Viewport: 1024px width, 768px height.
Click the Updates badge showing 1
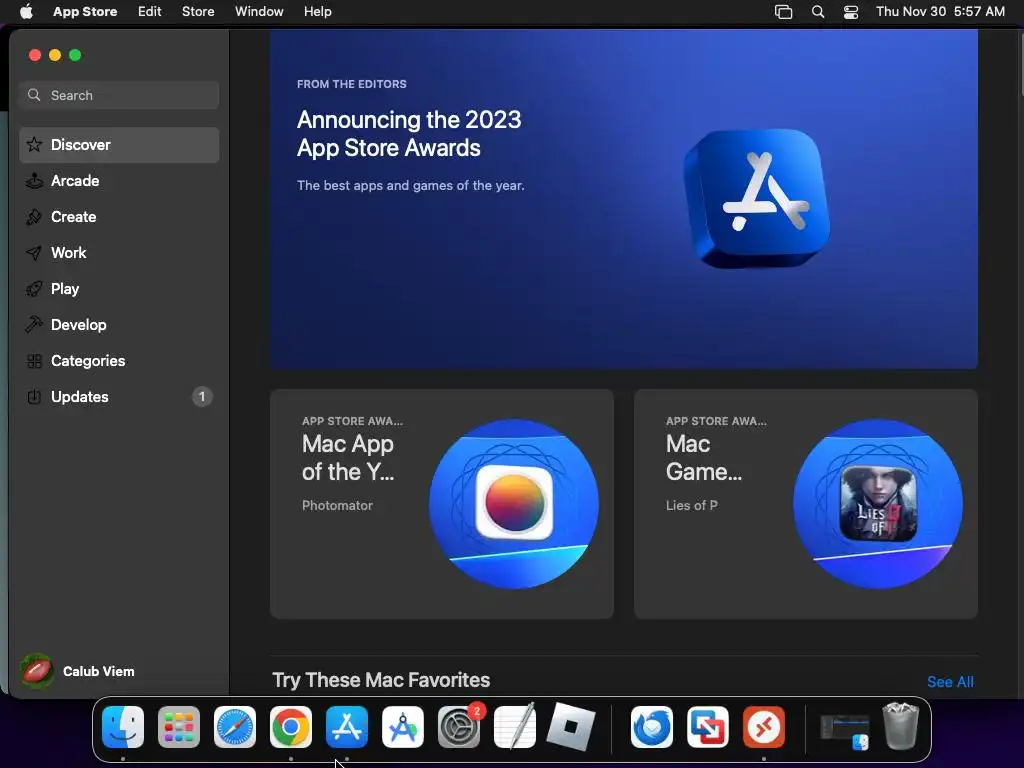(x=202, y=396)
